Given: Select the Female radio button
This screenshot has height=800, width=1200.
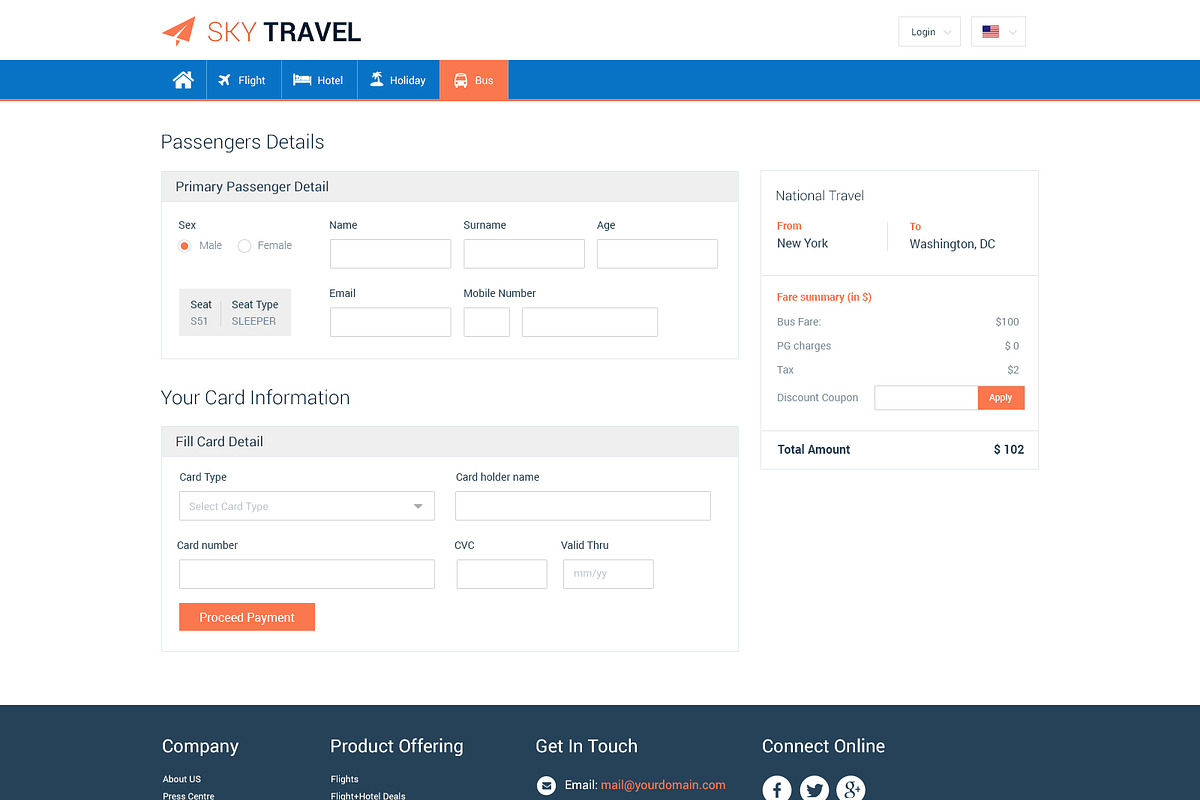Looking at the screenshot, I should 244,246.
